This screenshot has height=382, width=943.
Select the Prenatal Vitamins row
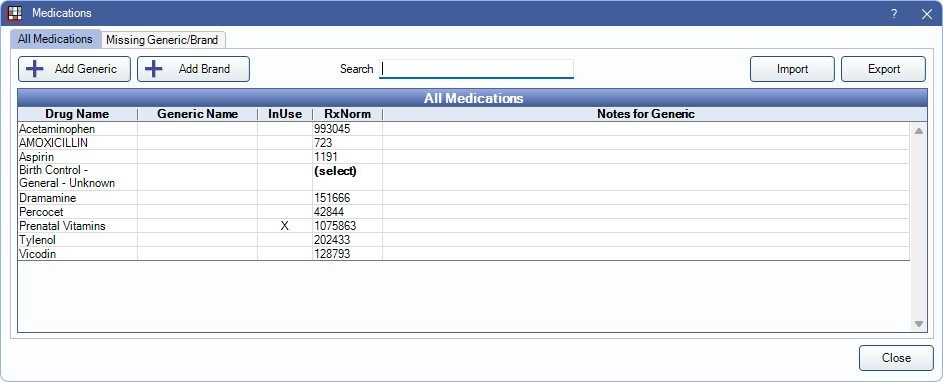[464, 226]
